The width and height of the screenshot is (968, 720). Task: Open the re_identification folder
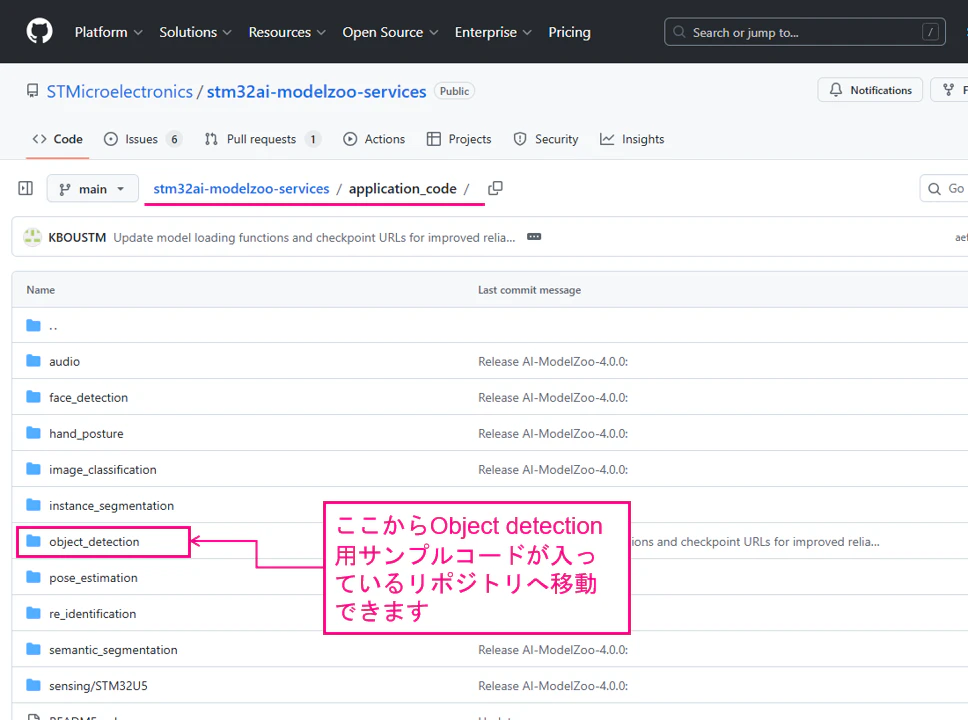(x=93, y=614)
